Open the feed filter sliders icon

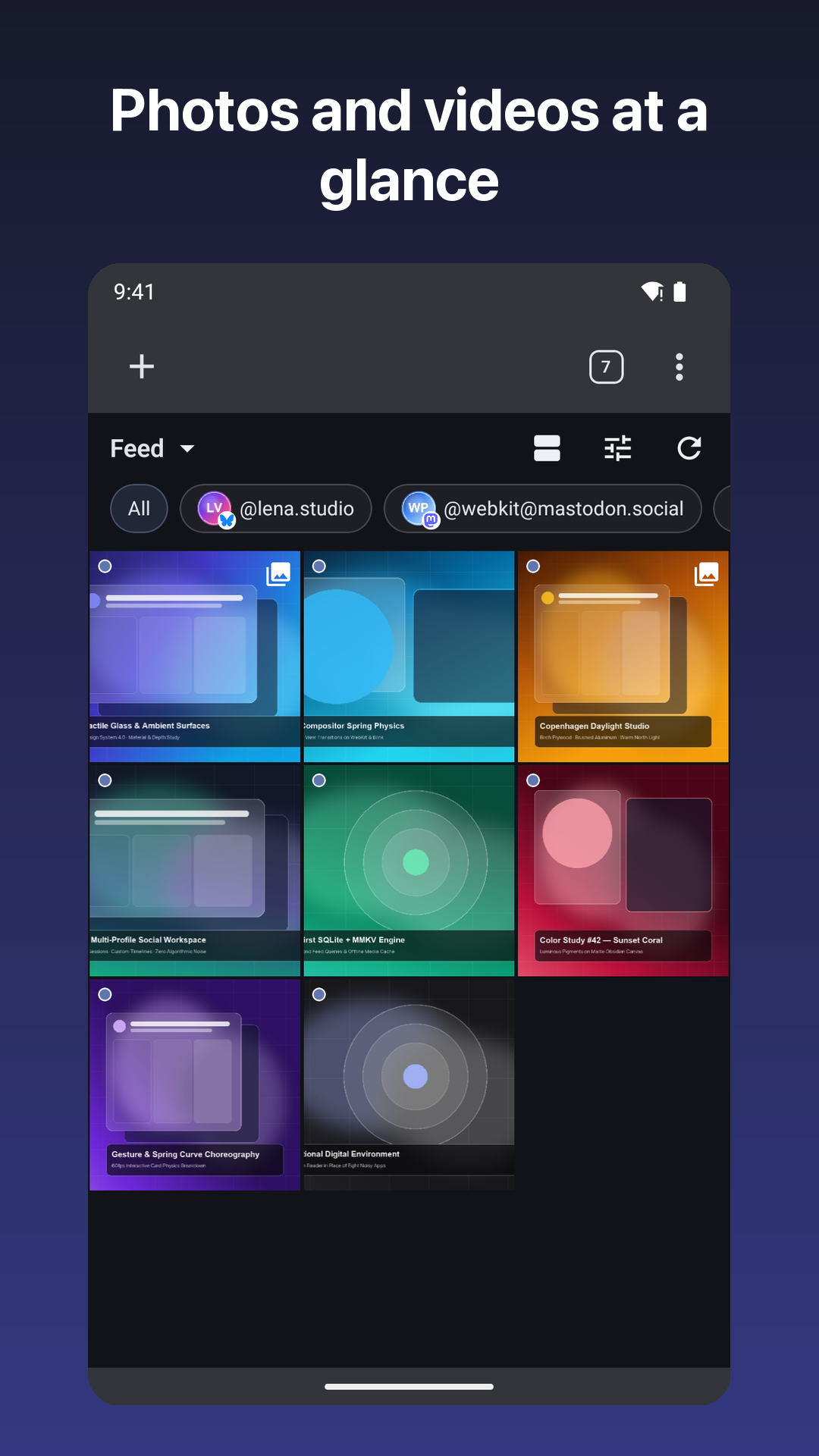(x=618, y=448)
